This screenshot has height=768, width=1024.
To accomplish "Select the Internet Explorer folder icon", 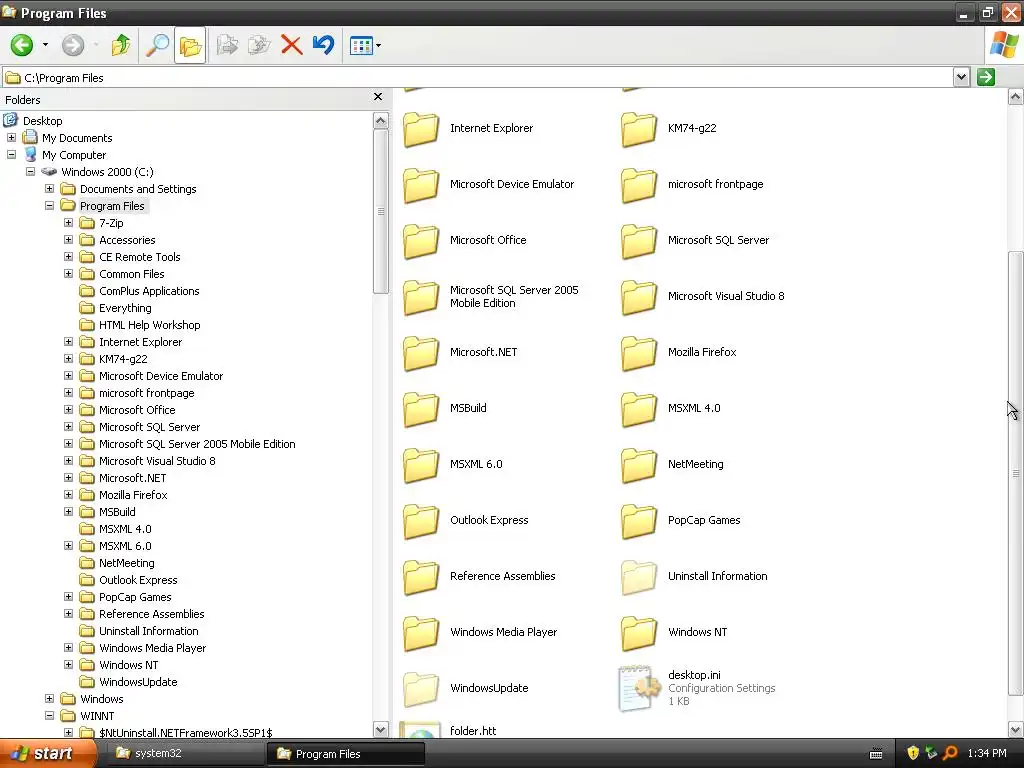I will (x=421, y=129).
